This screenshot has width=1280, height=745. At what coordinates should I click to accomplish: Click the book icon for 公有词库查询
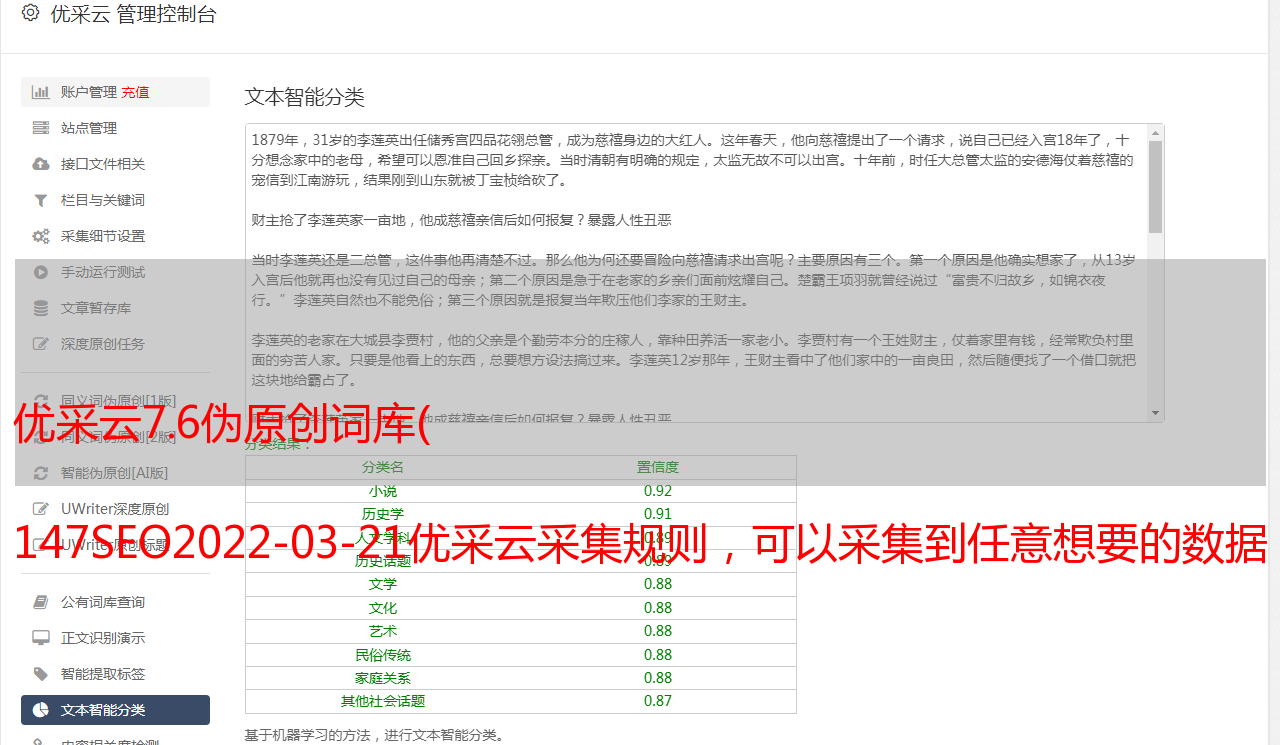pyautogui.click(x=41, y=602)
